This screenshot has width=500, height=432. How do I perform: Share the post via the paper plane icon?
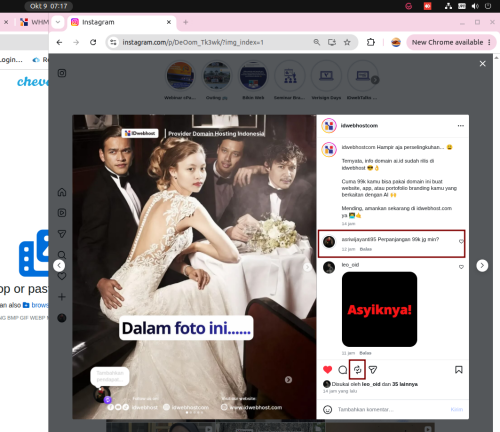click(x=373, y=370)
